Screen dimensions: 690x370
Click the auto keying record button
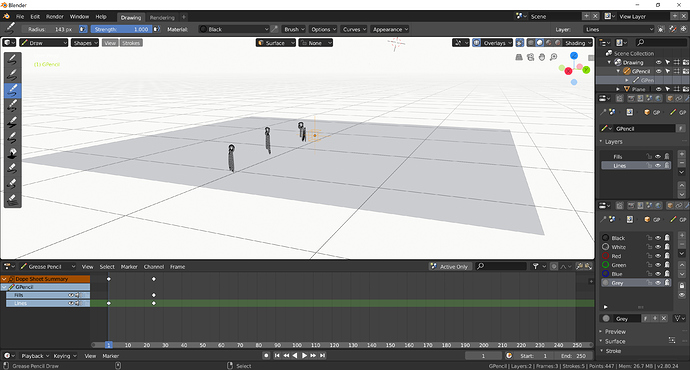click(x=266, y=355)
